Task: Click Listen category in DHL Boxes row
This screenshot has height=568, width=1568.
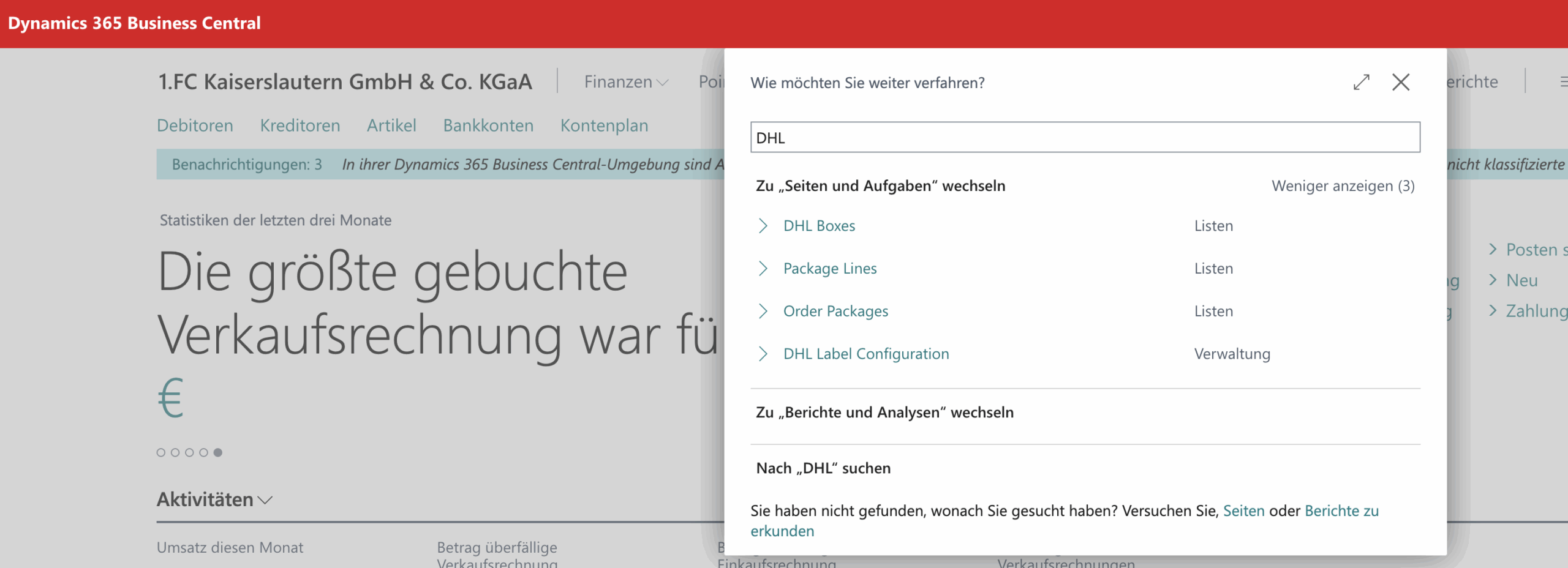Action: coord(1213,226)
